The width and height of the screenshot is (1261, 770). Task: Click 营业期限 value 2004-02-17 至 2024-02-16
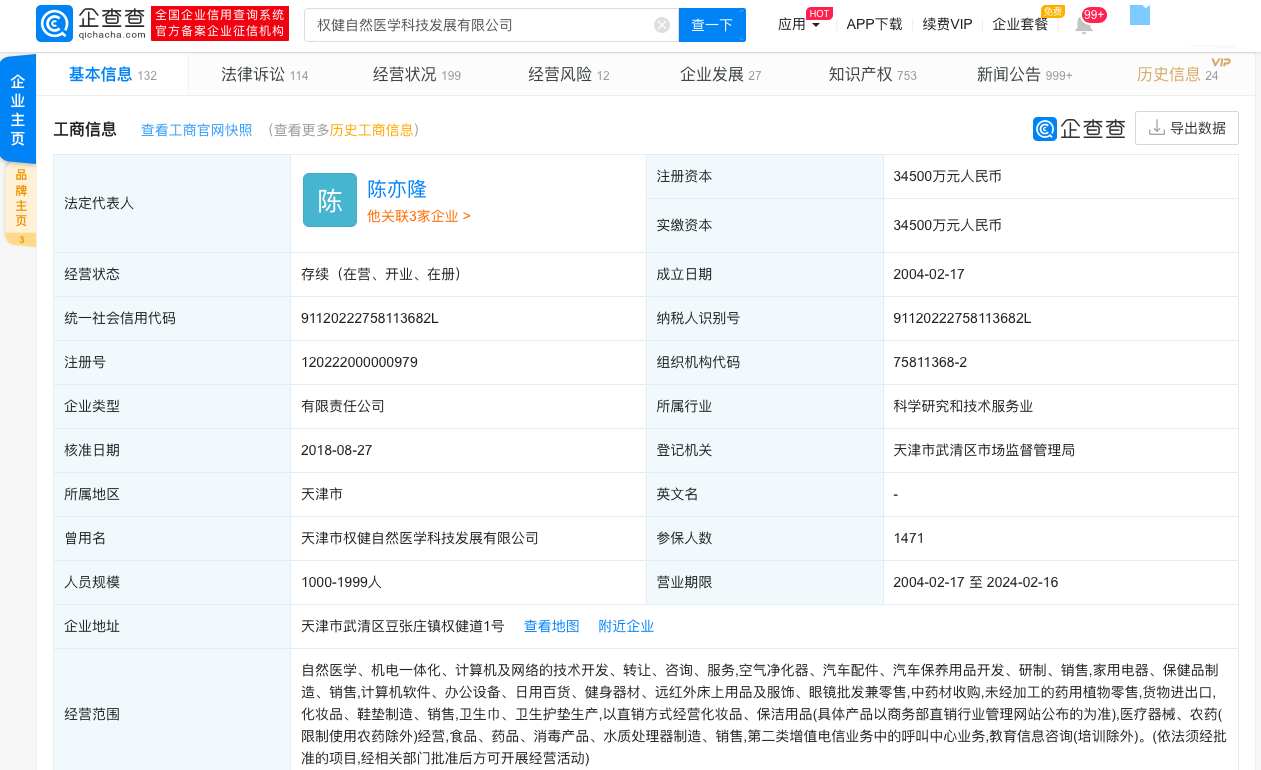click(x=976, y=582)
